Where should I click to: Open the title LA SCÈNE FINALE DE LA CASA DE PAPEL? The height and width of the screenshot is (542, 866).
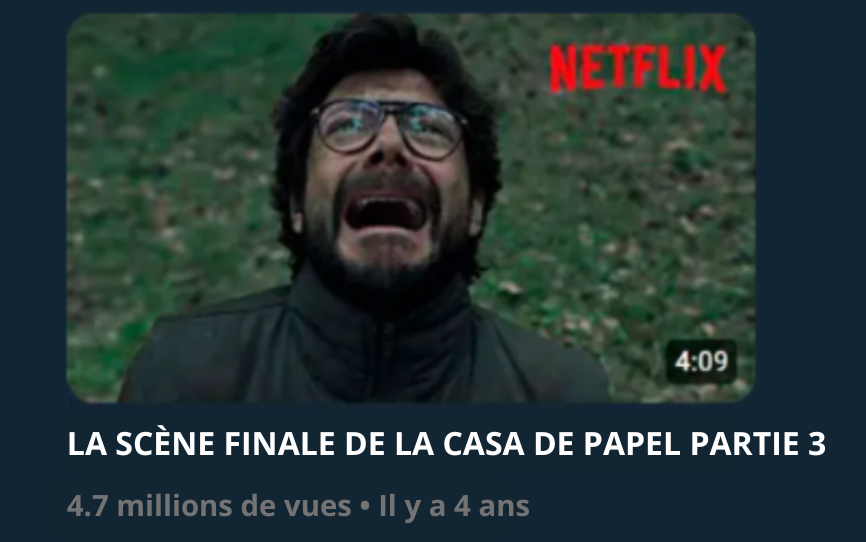coord(446,444)
